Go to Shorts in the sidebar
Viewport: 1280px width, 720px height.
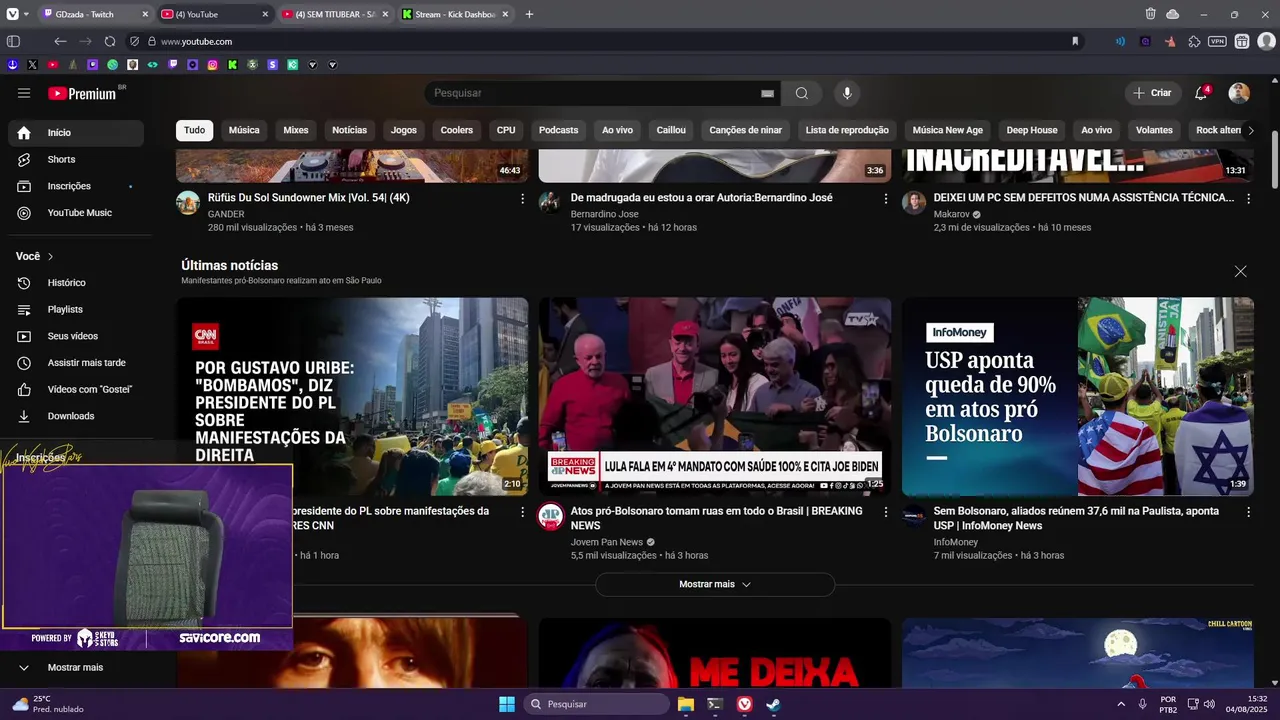(x=76, y=159)
